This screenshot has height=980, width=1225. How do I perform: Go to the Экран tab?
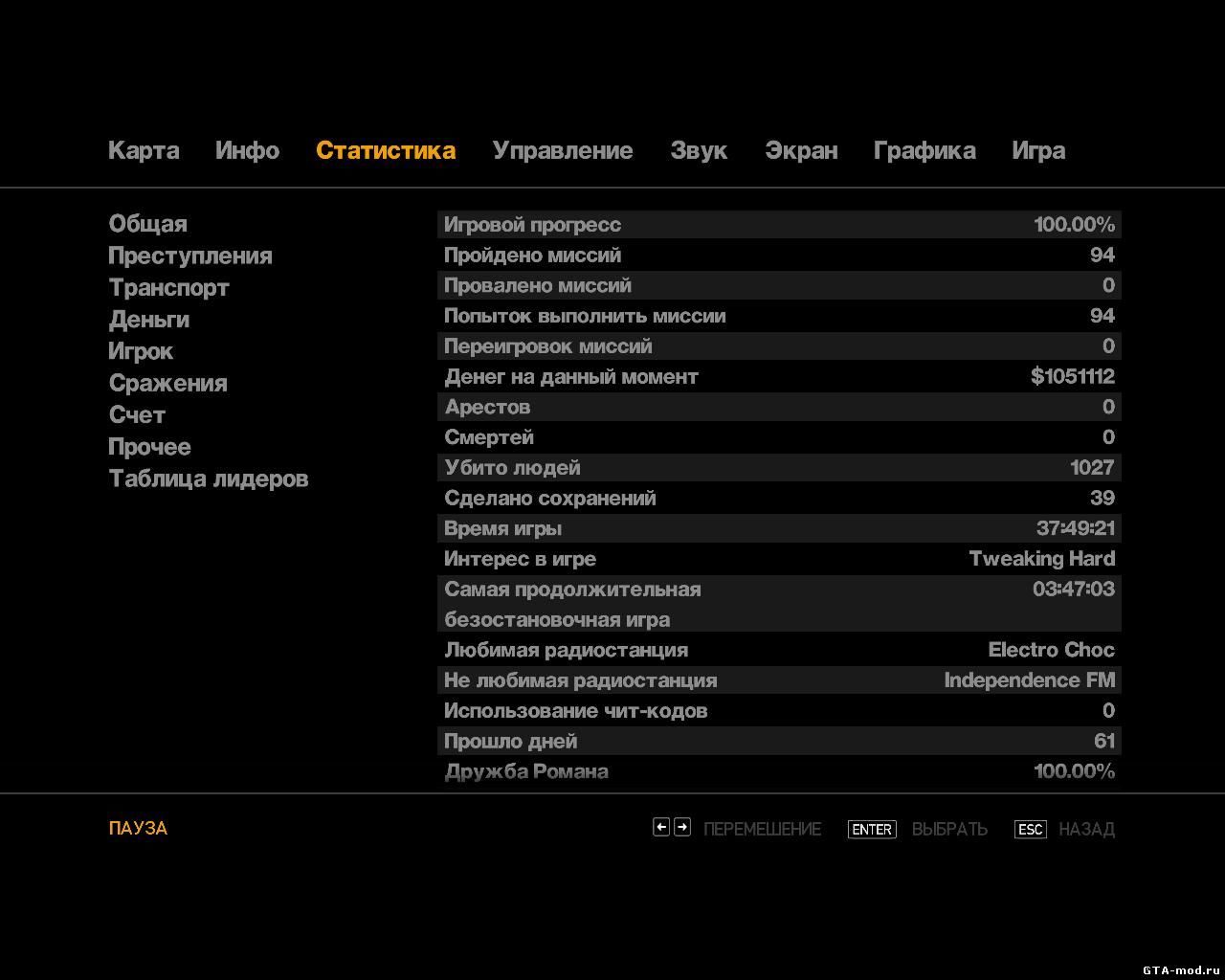point(801,151)
